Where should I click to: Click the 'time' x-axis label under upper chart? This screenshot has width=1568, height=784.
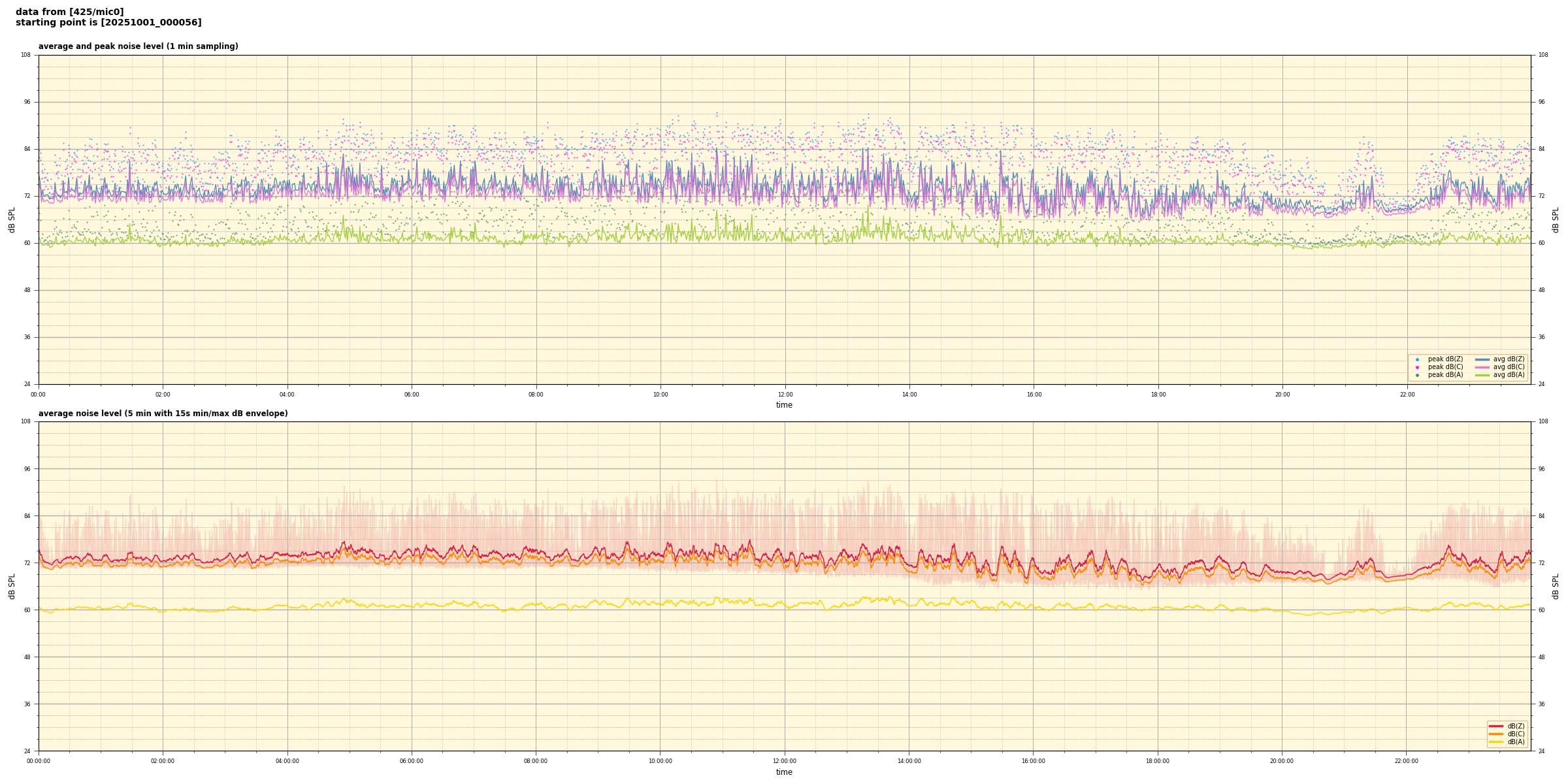point(784,405)
